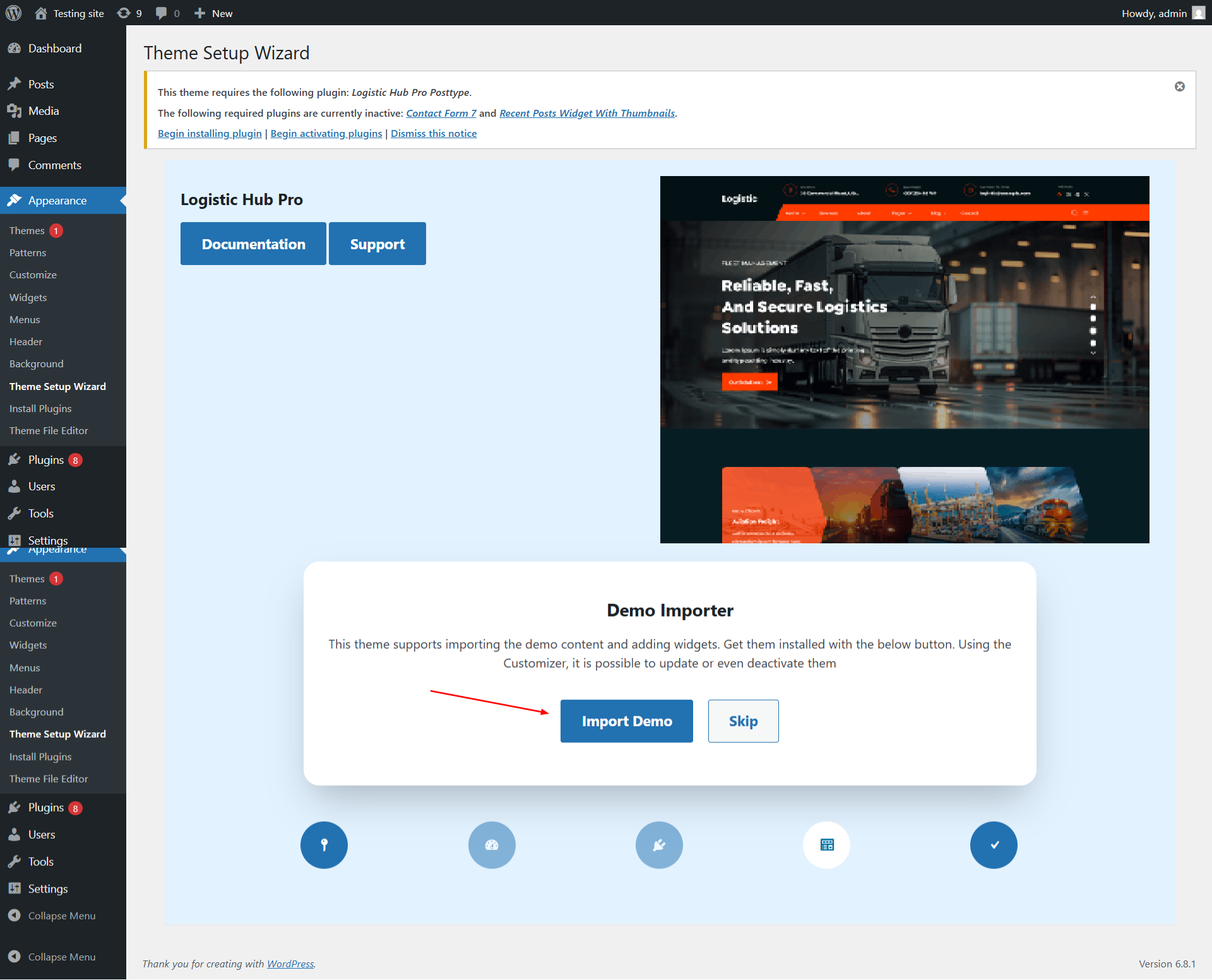This screenshot has height=980, width=1212.
Task: Open the WordPress logo menu
Action: 13,13
